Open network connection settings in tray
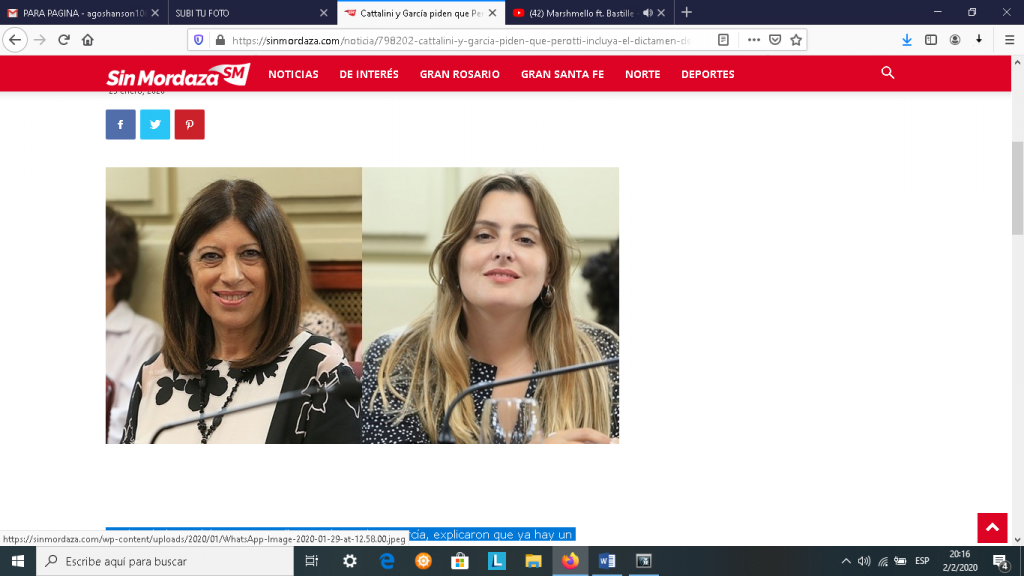Image resolution: width=1024 pixels, height=576 pixels. click(883, 561)
